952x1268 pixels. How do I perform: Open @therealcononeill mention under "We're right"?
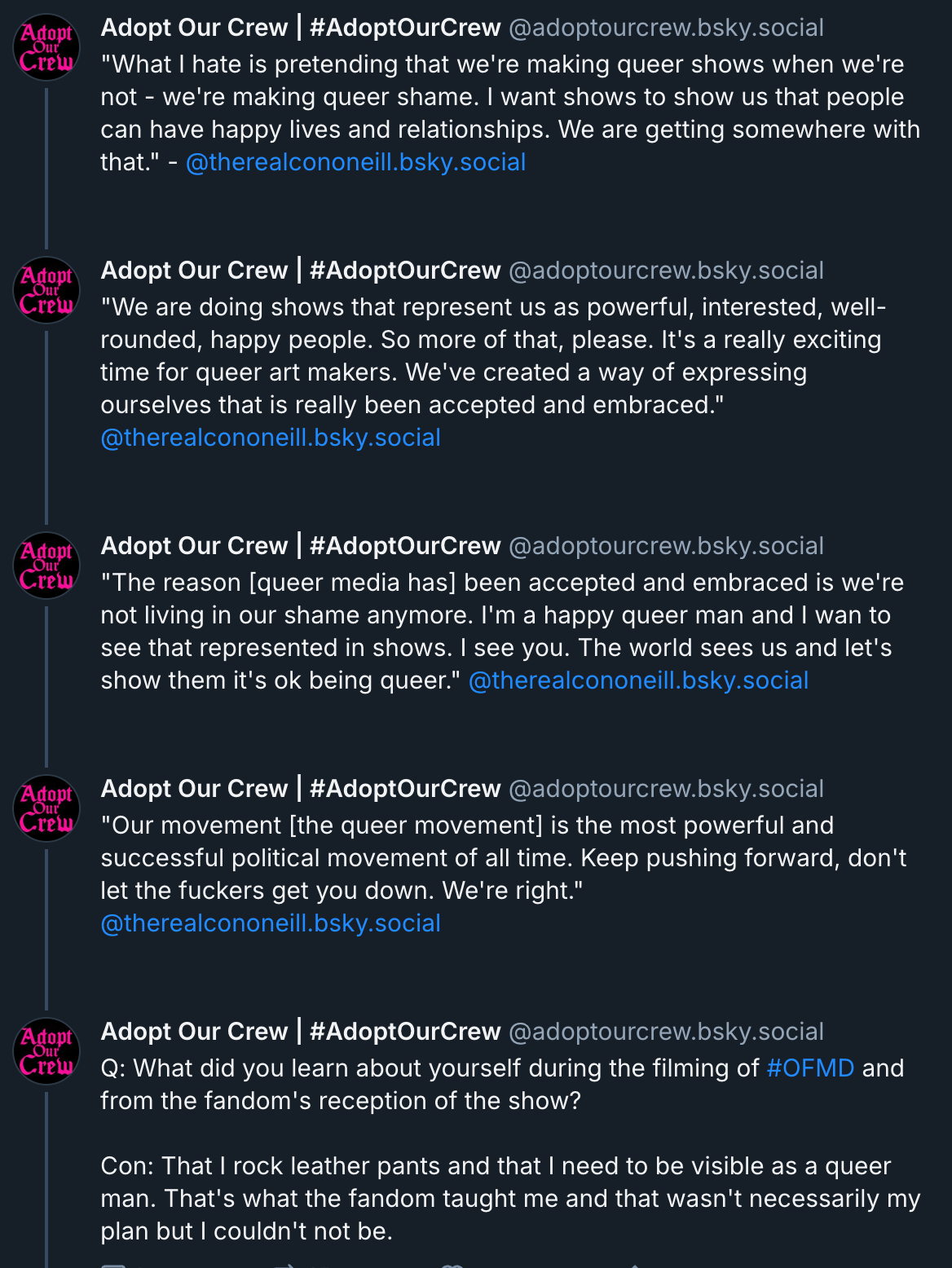click(270, 923)
